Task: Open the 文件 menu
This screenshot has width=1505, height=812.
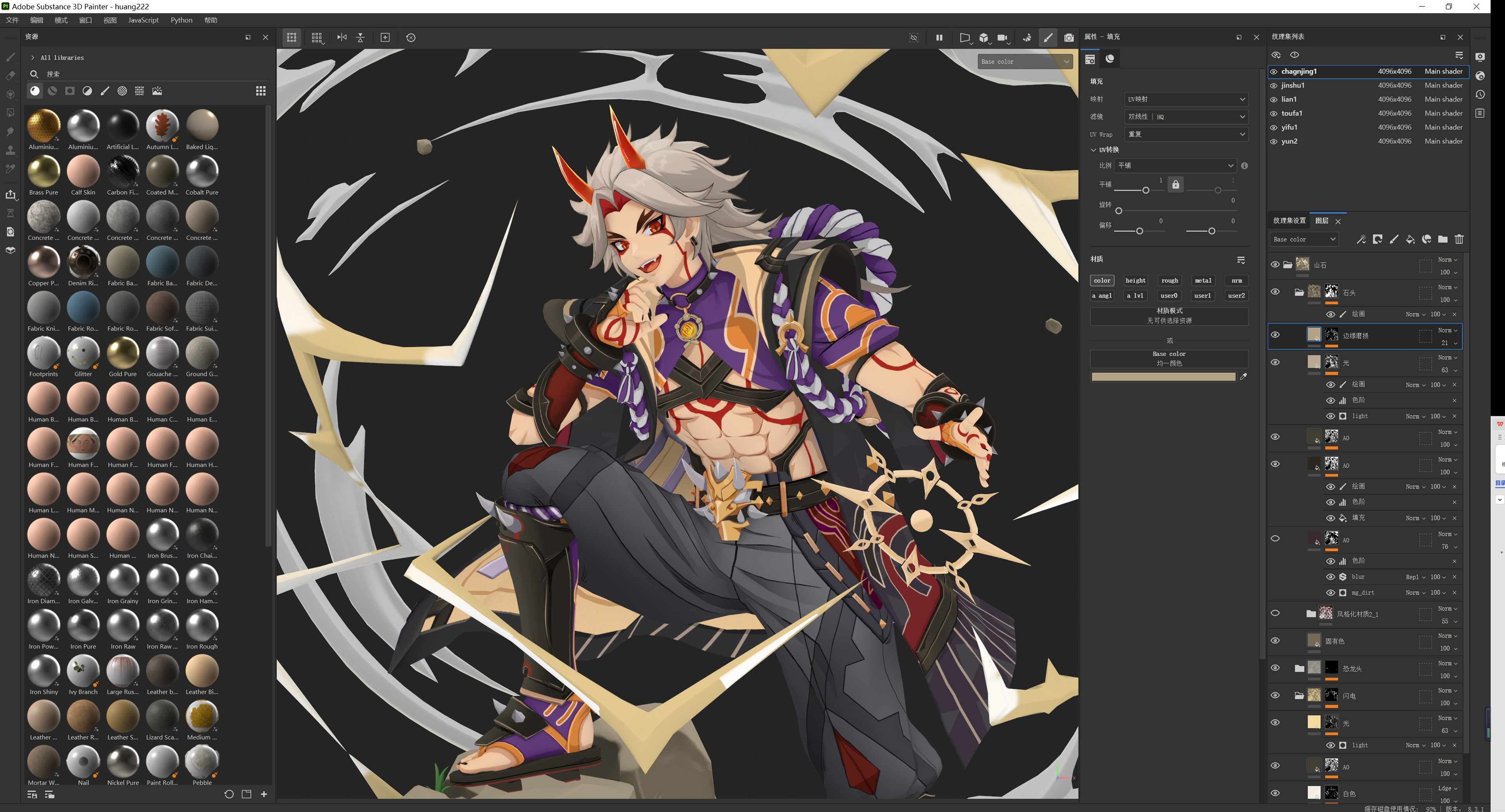Action: [12, 20]
